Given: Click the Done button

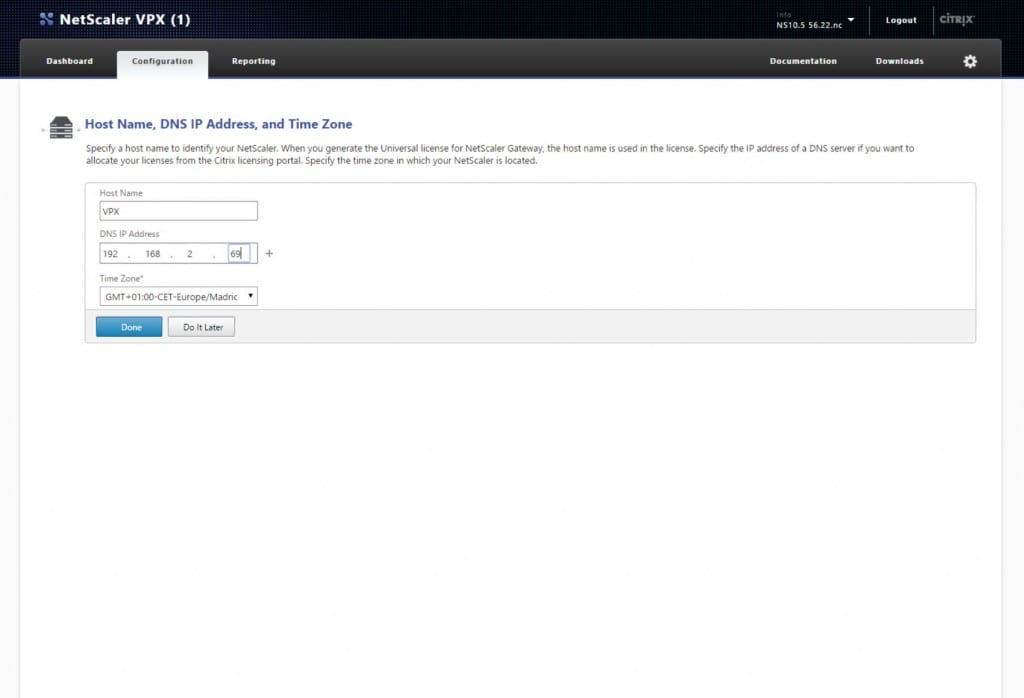Looking at the screenshot, I should (x=128, y=326).
